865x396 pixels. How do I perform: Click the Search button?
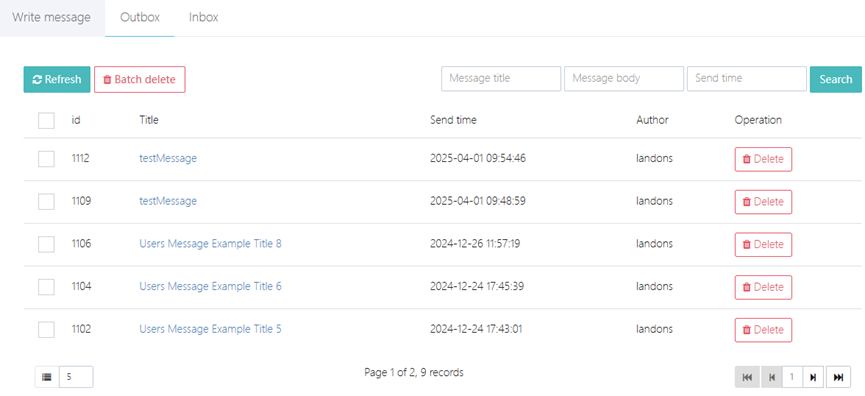(835, 79)
